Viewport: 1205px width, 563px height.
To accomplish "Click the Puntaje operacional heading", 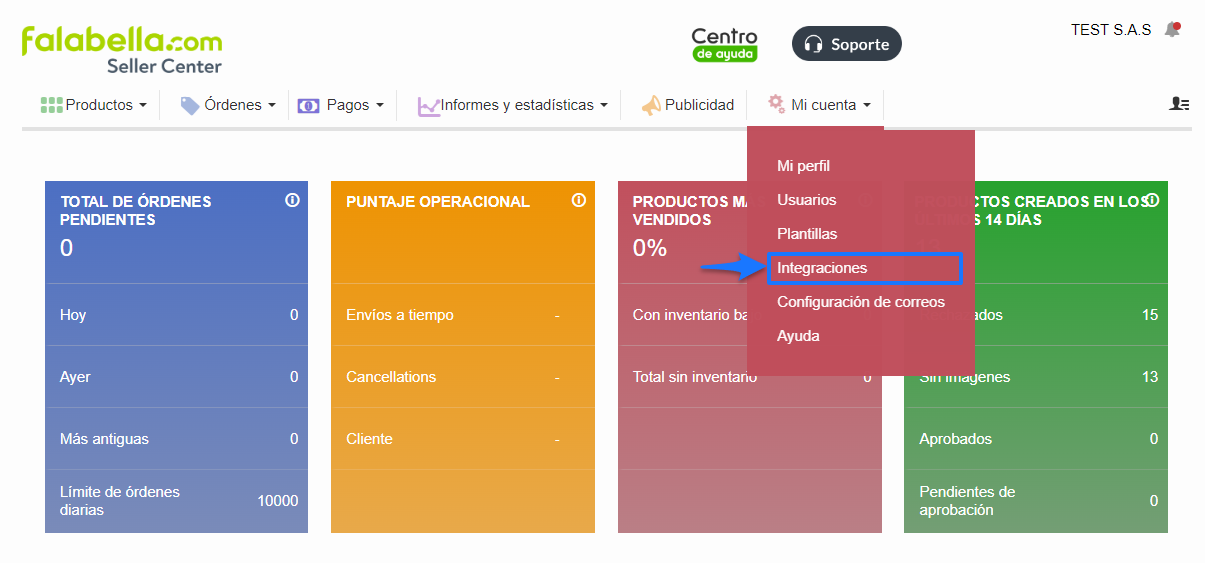I will [438, 201].
